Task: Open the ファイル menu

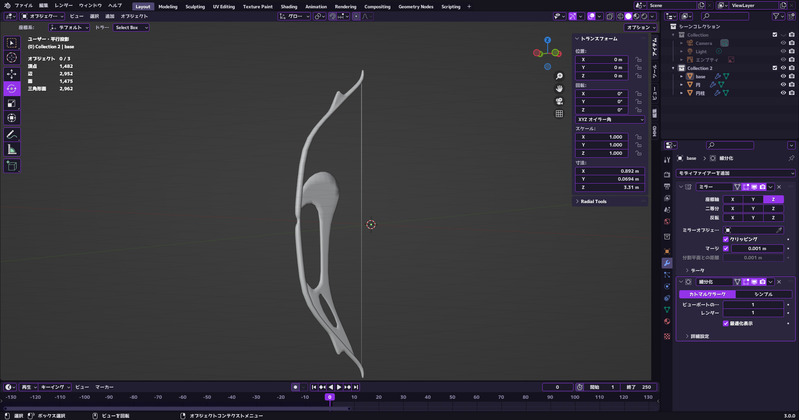Action: pos(23,6)
